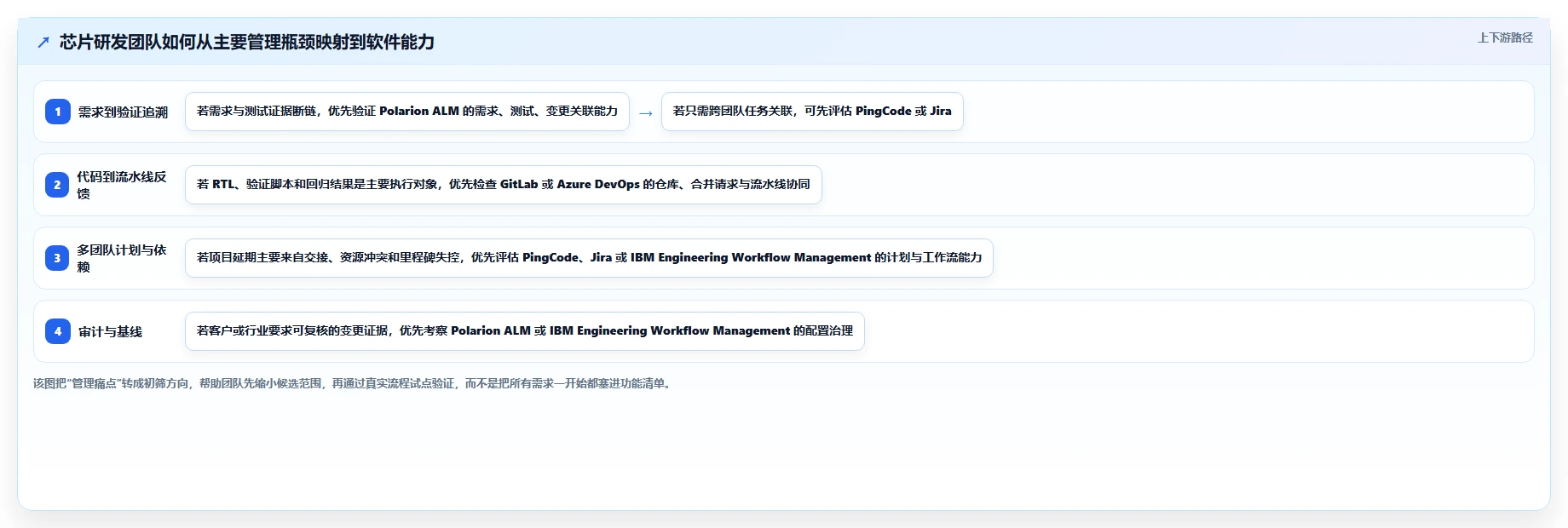
Task: Click the number 3 badge
Action: click(58, 258)
